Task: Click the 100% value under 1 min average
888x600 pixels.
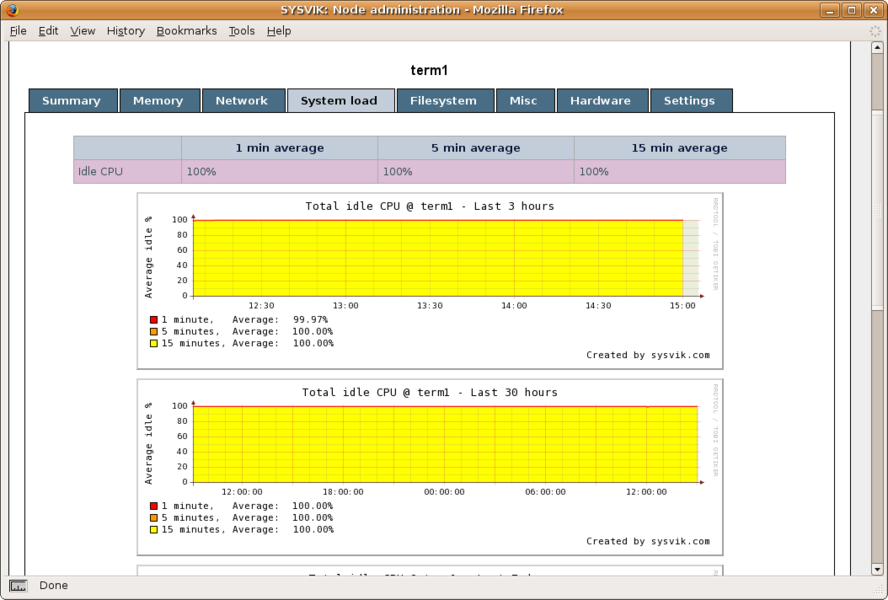Action: pyautogui.click(x=202, y=172)
